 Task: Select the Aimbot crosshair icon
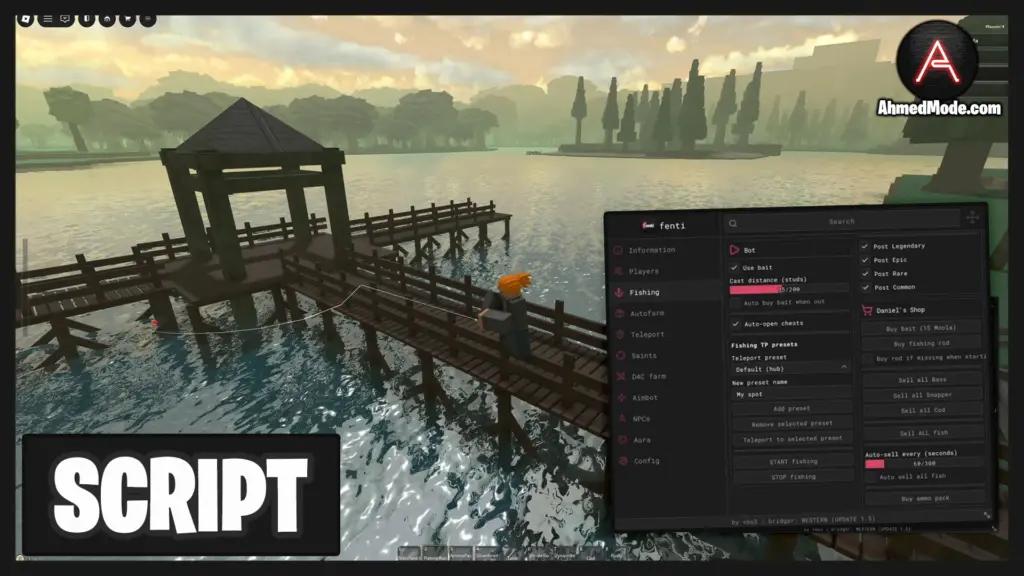(621, 397)
